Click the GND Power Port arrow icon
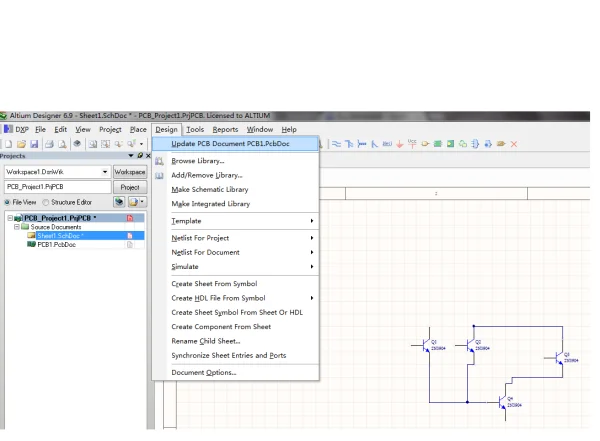The height and width of the screenshot is (441, 600). pyautogui.click(x=400, y=144)
